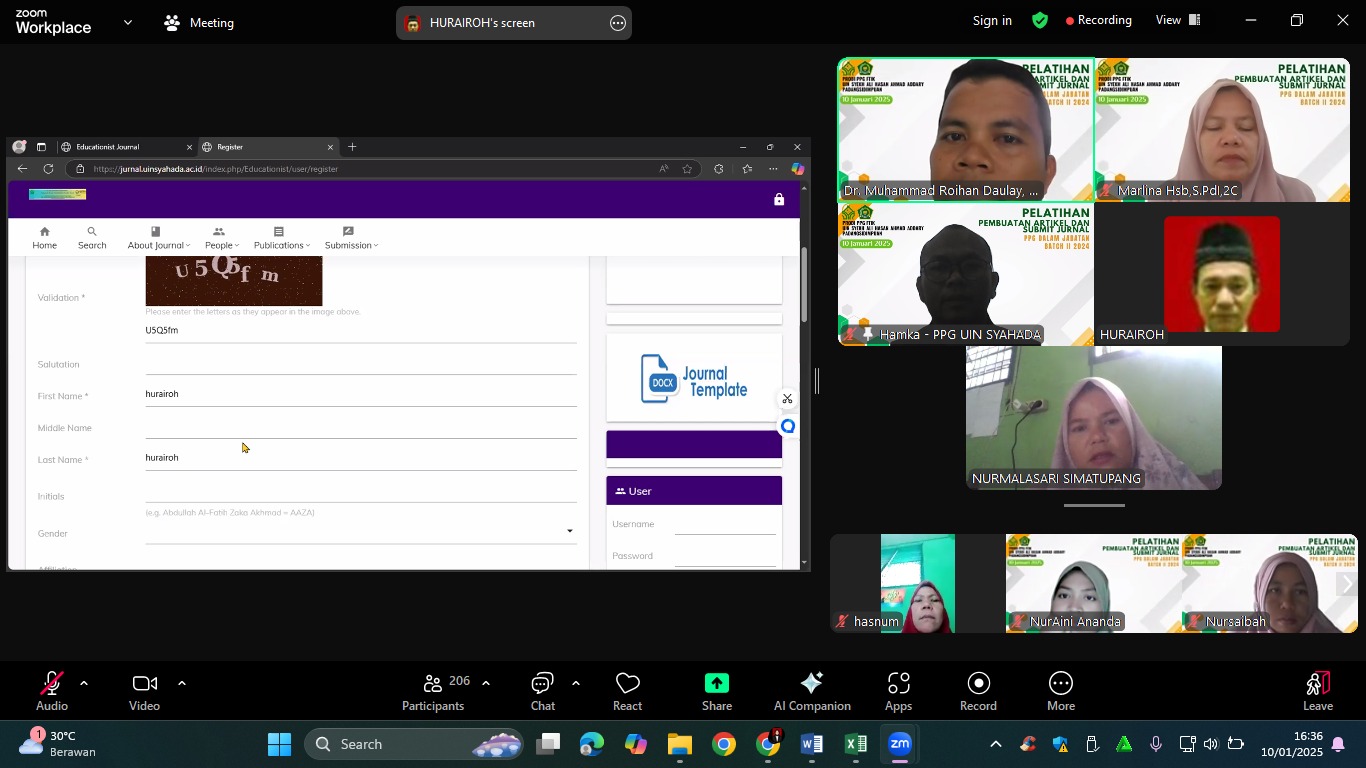1366x768 pixels.
Task: Click the First Name field with hurairoh
Action: pyautogui.click(x=361, y=395)
